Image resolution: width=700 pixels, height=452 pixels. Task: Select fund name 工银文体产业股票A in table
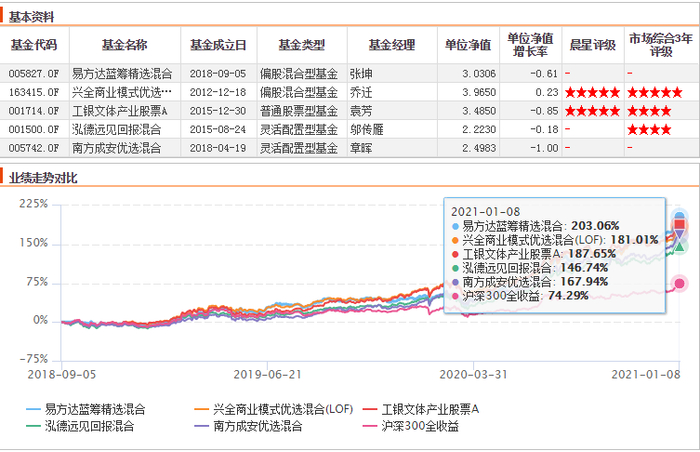tap(120, 111)
